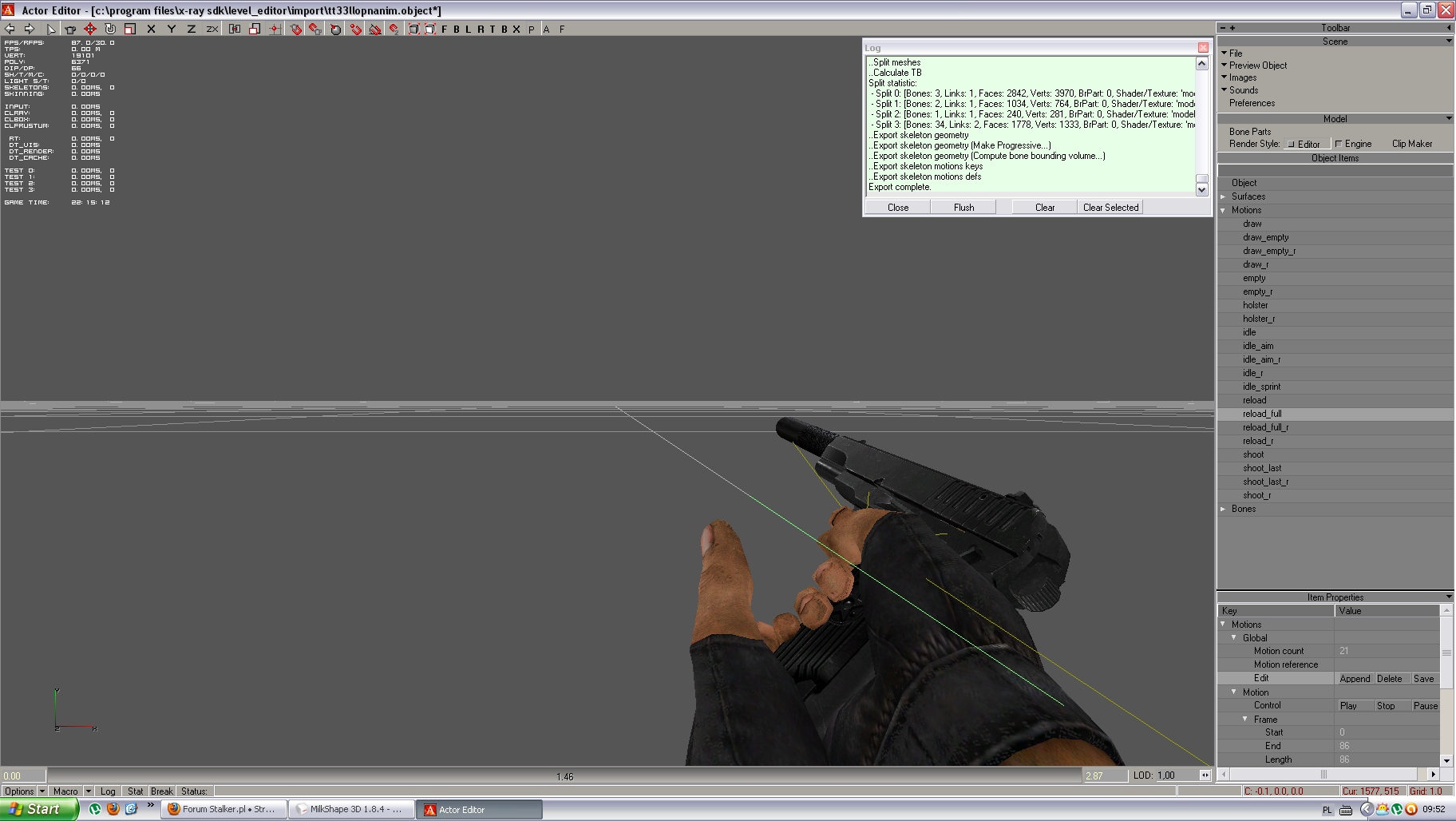Switch to Top view with T button
The height and width of the screenshot is (821, 1456).
[x=493, y=29]
